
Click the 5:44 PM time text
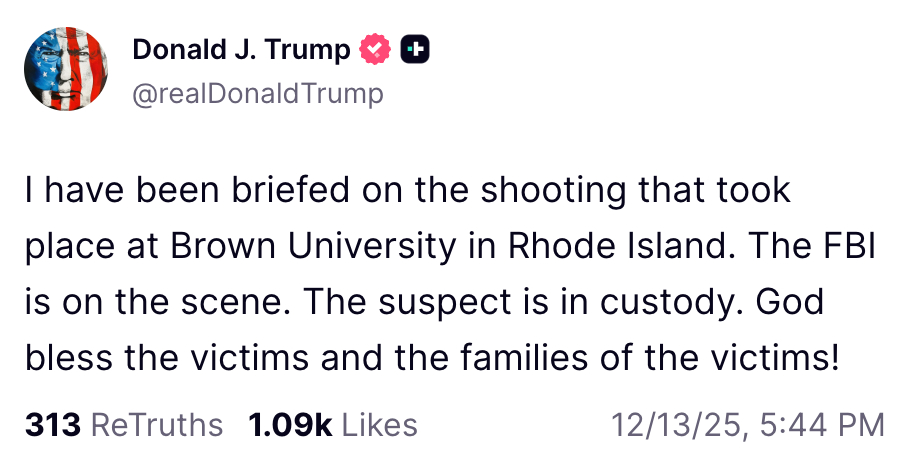pyautogui.click(x=821, y=425)
